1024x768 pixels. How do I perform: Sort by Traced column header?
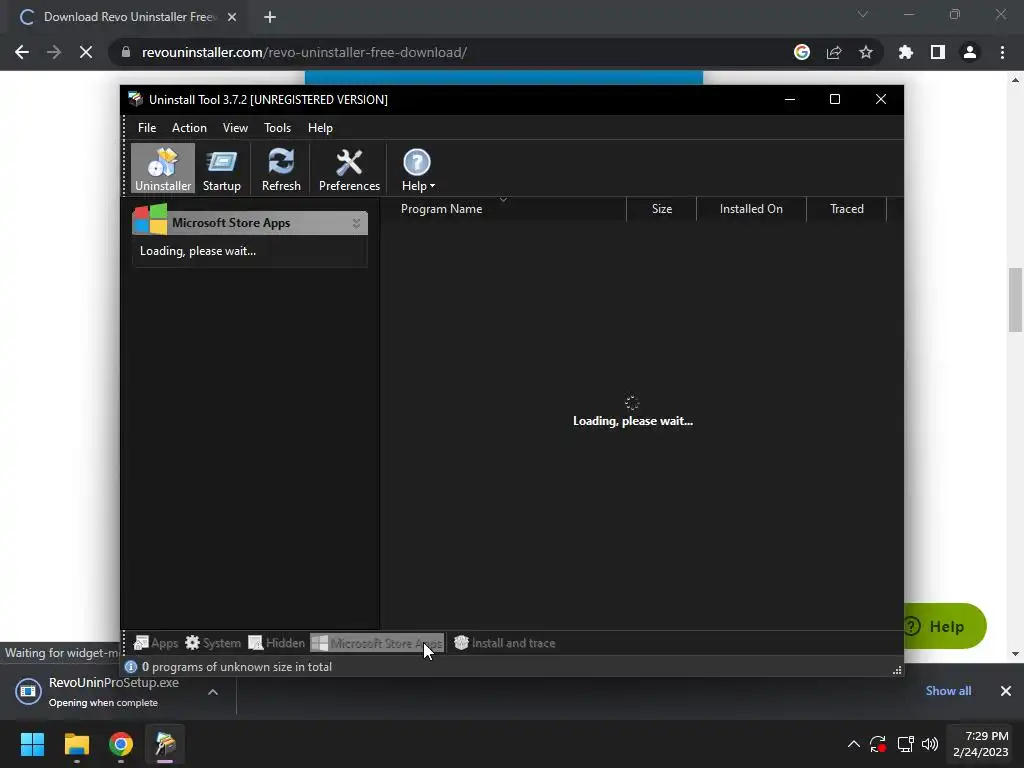(x=846, y=209)
